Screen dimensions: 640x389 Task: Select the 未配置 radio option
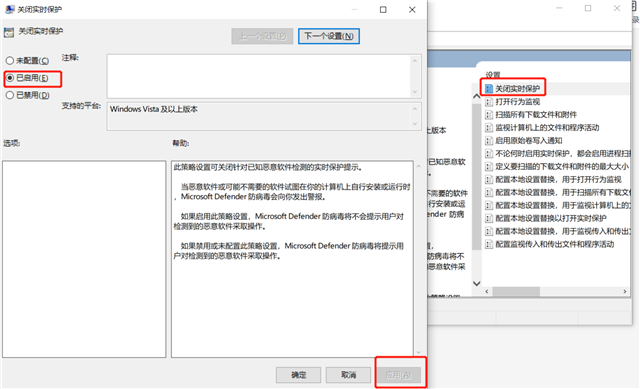[x=27, y=61]
